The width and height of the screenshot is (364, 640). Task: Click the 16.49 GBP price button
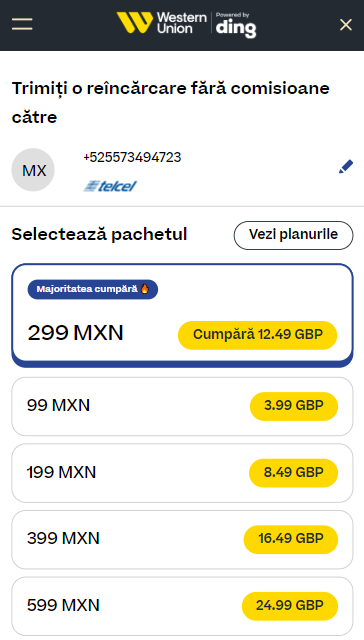(291, 539)
